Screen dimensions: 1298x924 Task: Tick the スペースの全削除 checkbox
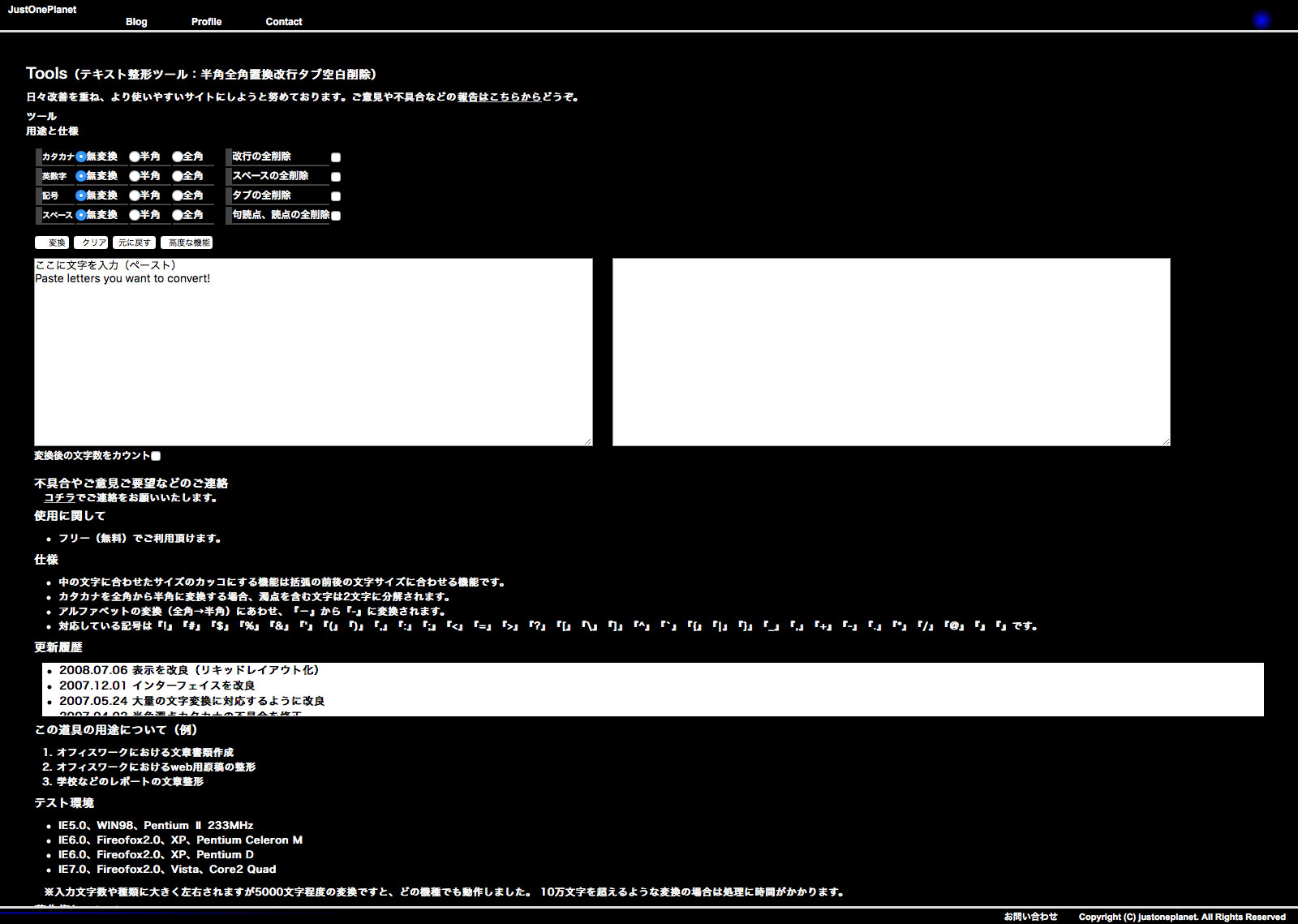[336, 177]
